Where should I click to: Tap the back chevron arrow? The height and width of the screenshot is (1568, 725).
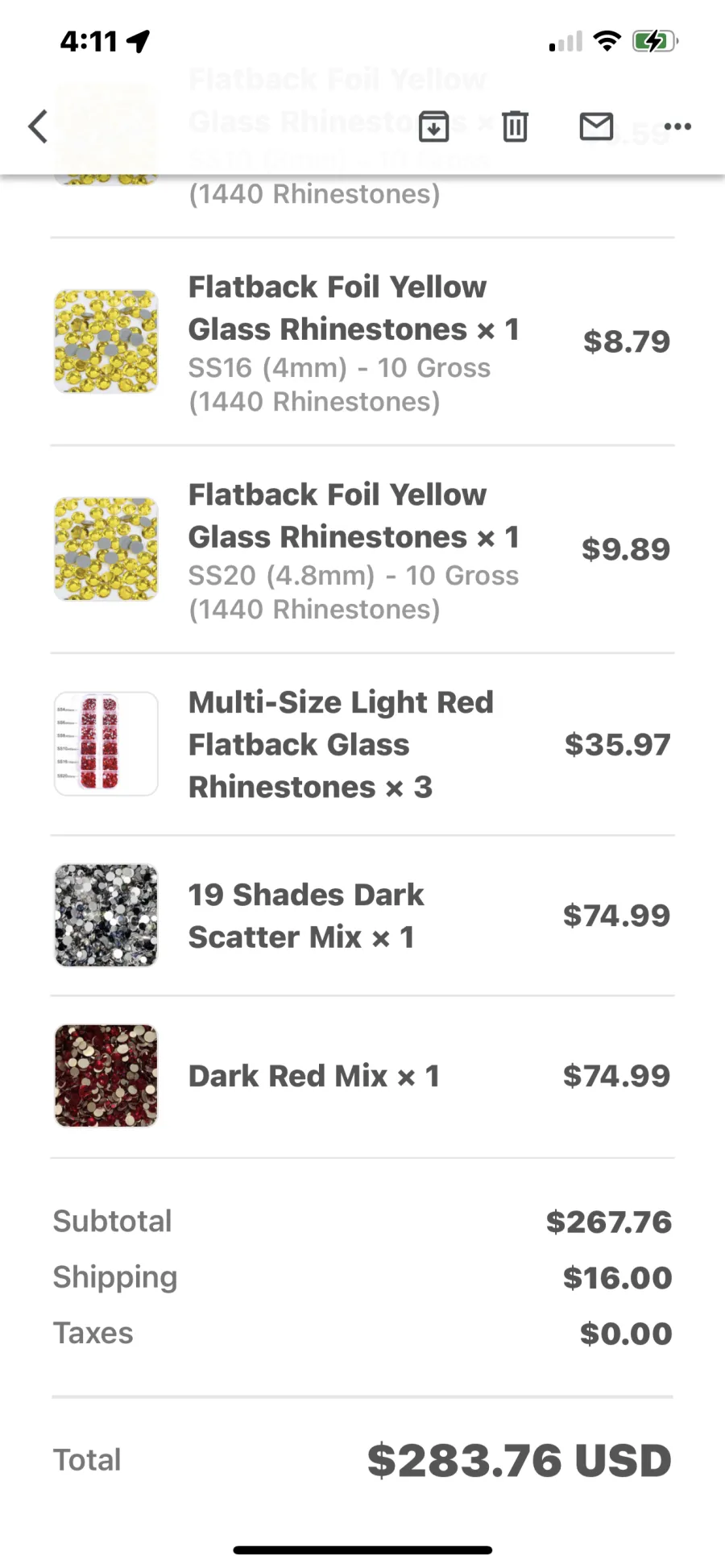pos(38,126)
